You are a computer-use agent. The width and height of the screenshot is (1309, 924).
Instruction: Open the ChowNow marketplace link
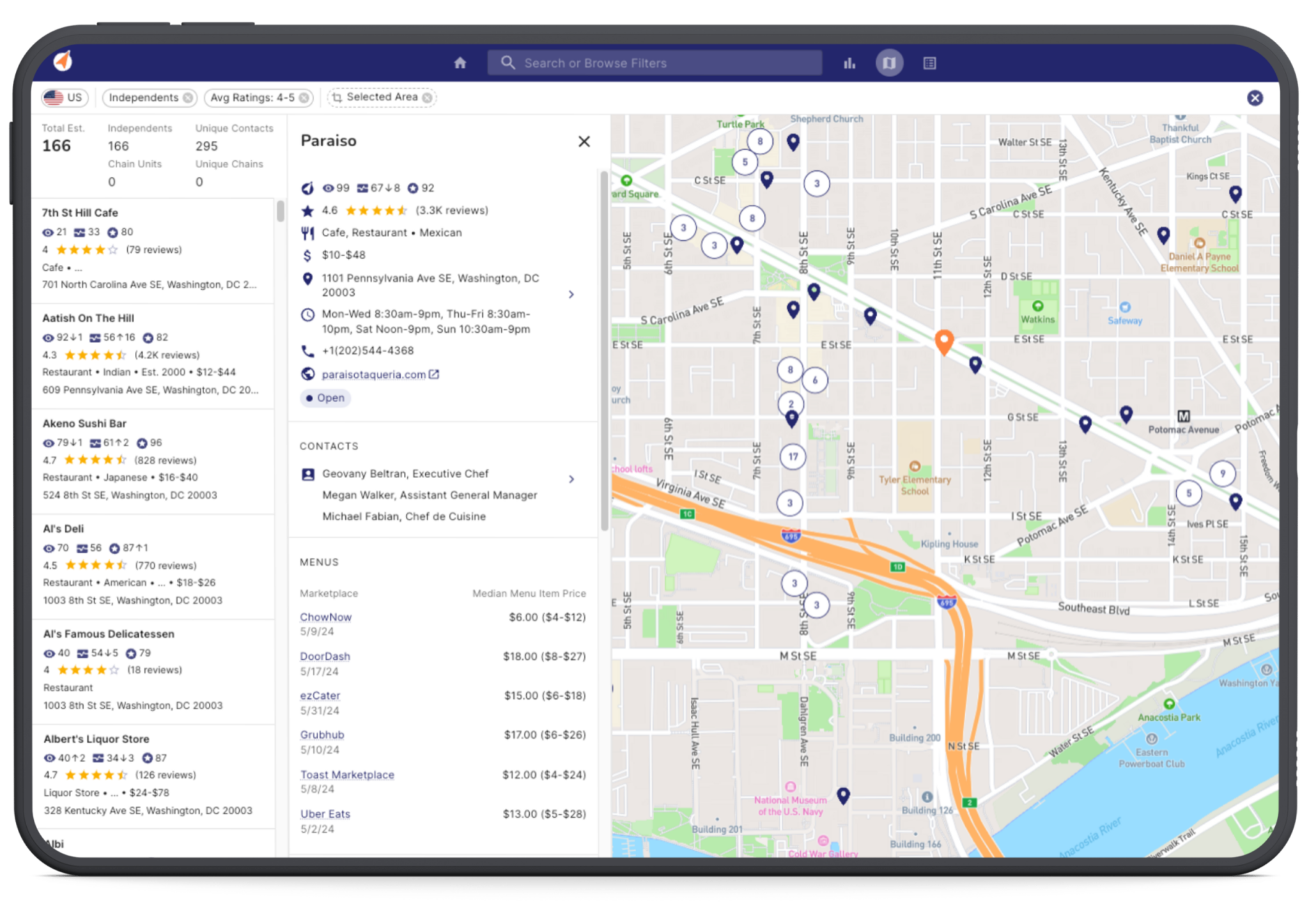click(x=326, y=617)
